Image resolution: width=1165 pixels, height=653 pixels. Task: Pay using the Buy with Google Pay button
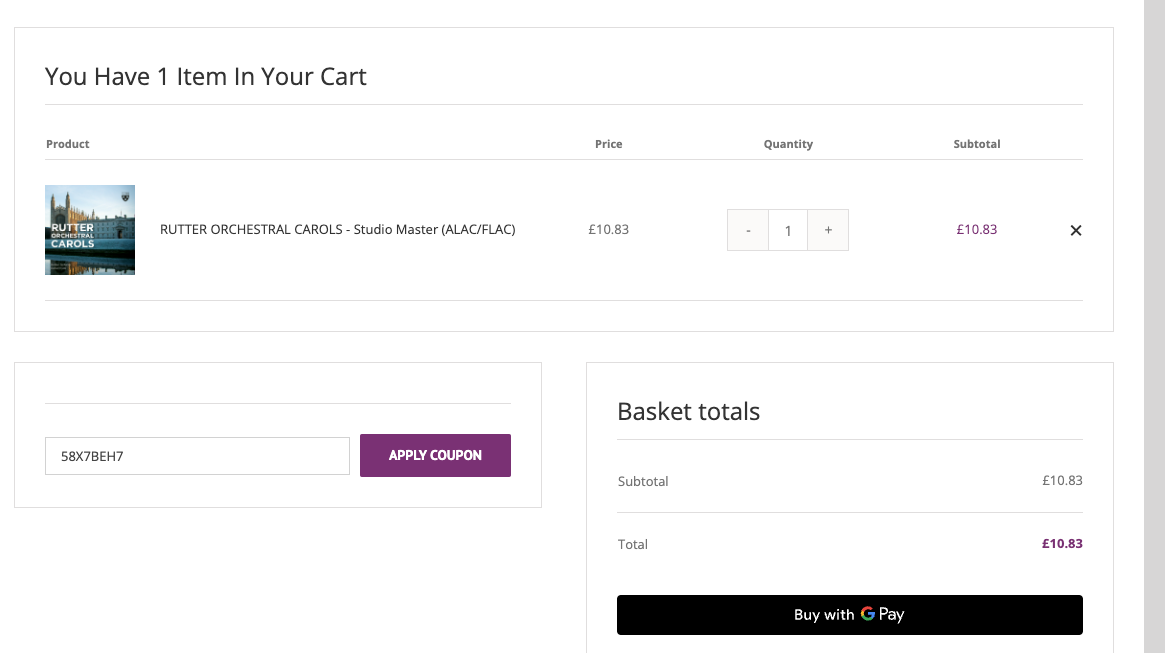tap(849, 615)
